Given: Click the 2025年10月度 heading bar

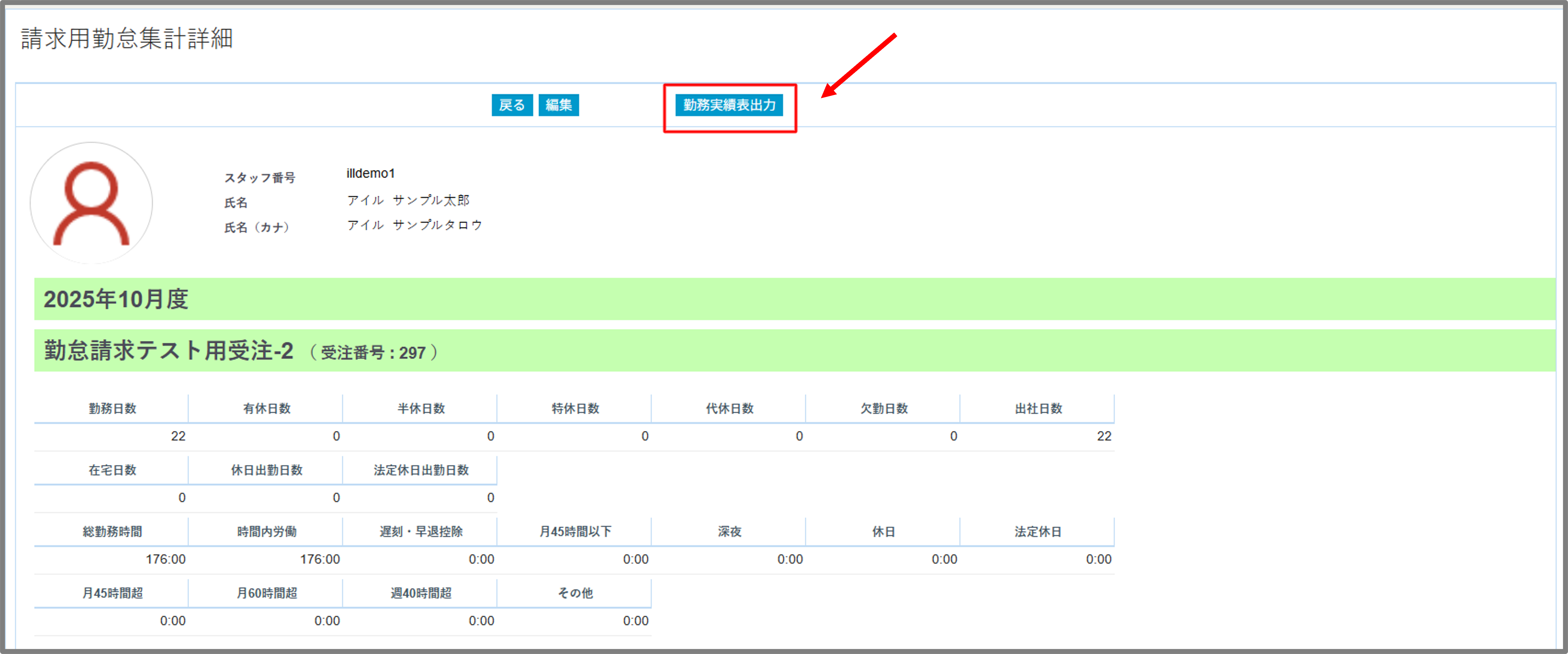Looking at the screenshot, I should point(794,299).
